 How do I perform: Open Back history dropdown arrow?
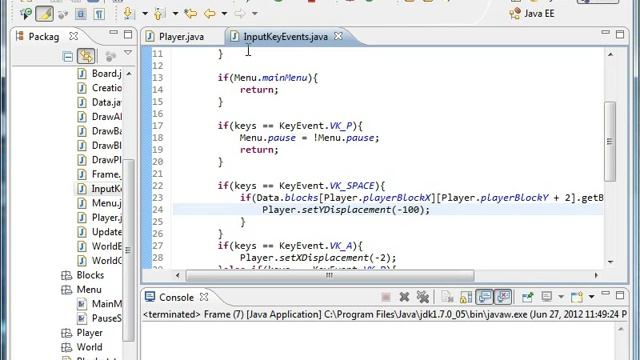224,13
